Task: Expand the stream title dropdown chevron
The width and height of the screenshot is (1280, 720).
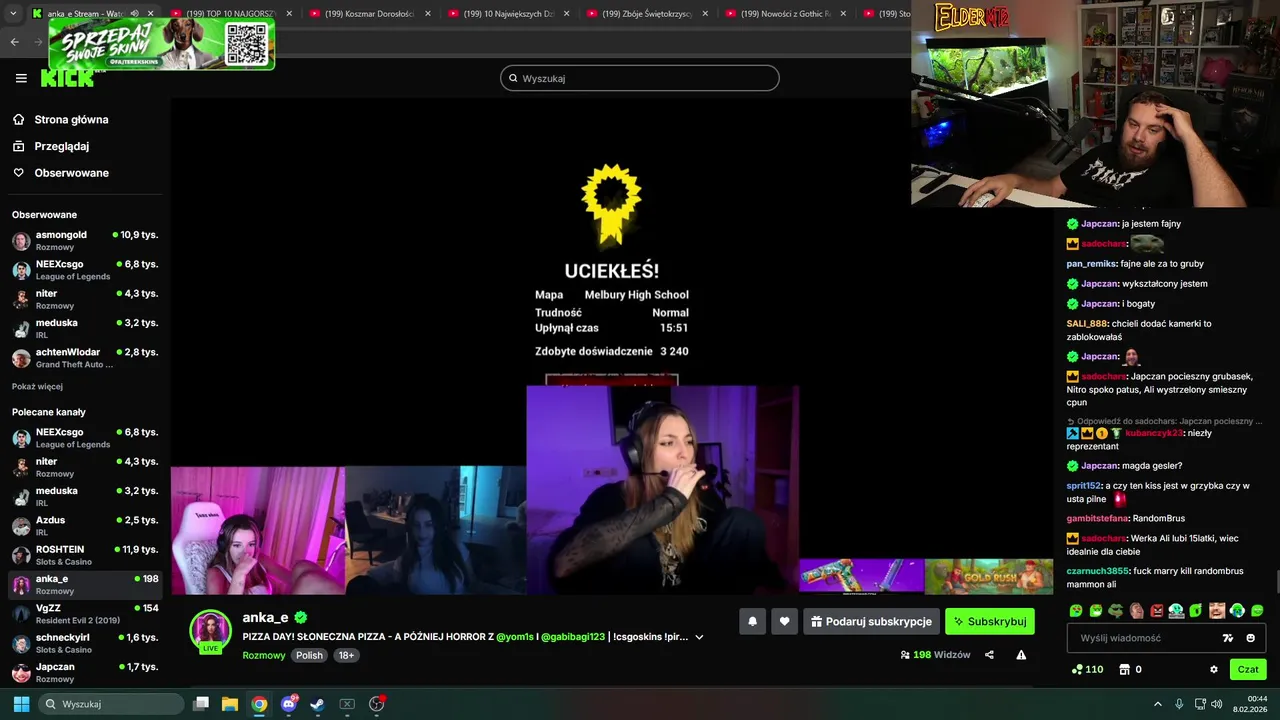Action: coord(699,637)
